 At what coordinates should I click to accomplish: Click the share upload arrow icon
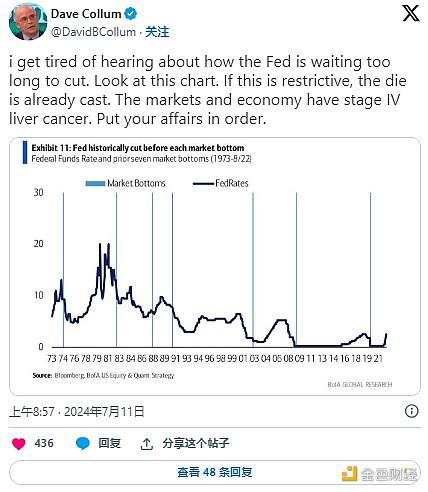[x=147, y=443]
